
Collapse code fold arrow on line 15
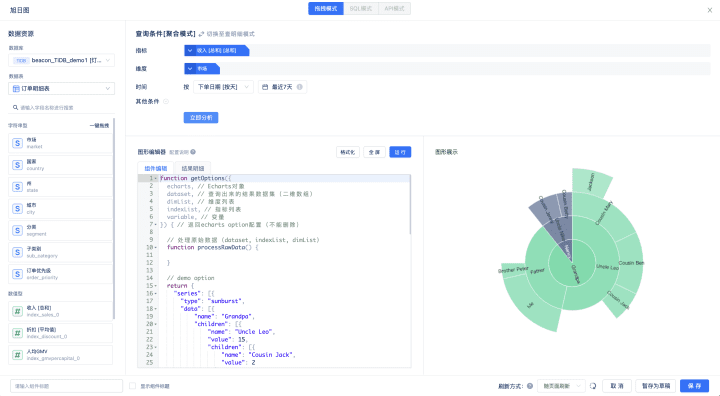[x=156, y=286]
